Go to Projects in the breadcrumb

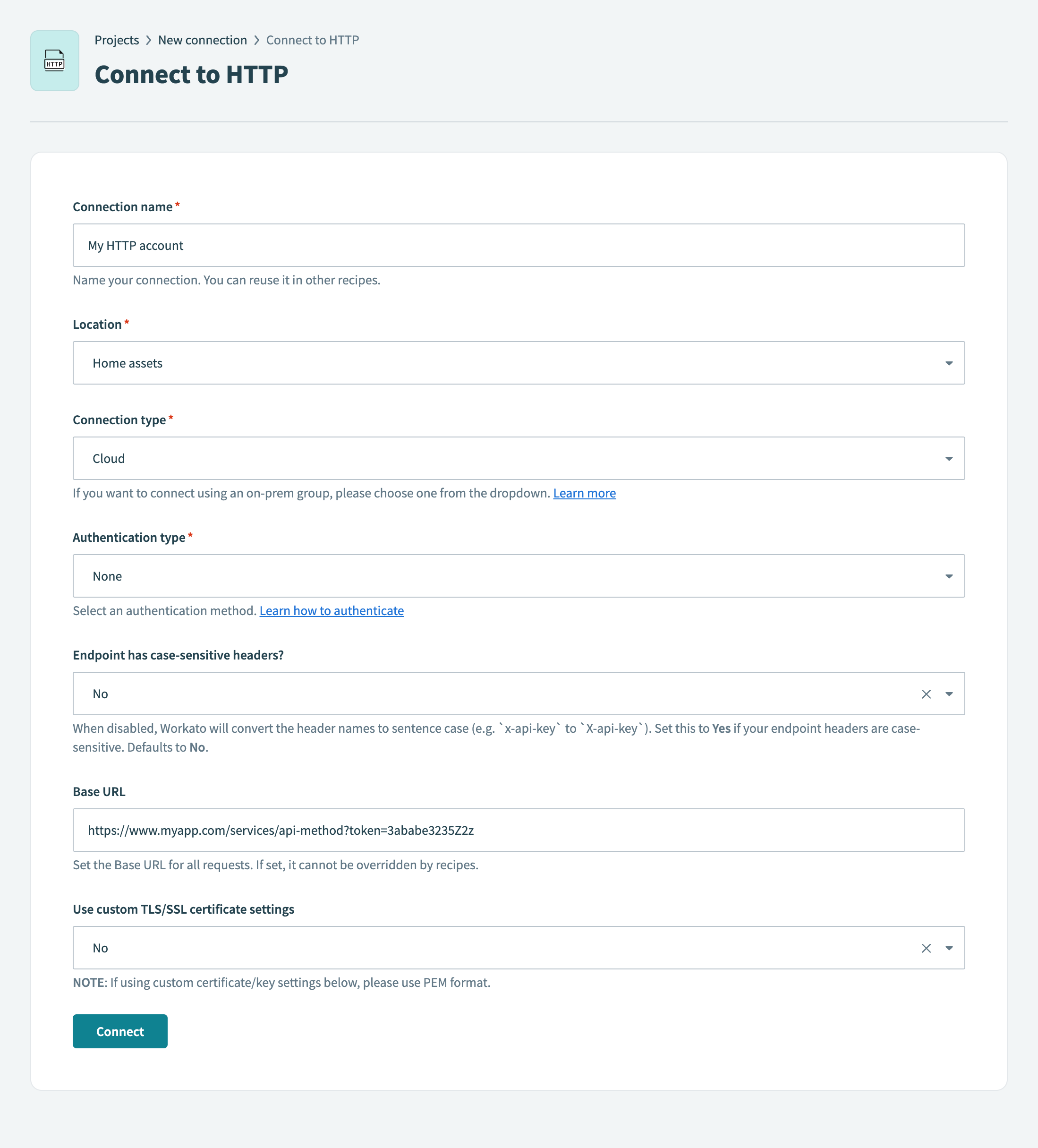point(117,40)
